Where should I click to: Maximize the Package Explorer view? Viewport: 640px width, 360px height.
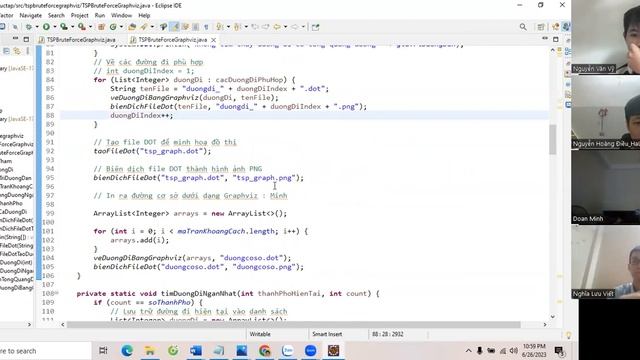point(26,39)
